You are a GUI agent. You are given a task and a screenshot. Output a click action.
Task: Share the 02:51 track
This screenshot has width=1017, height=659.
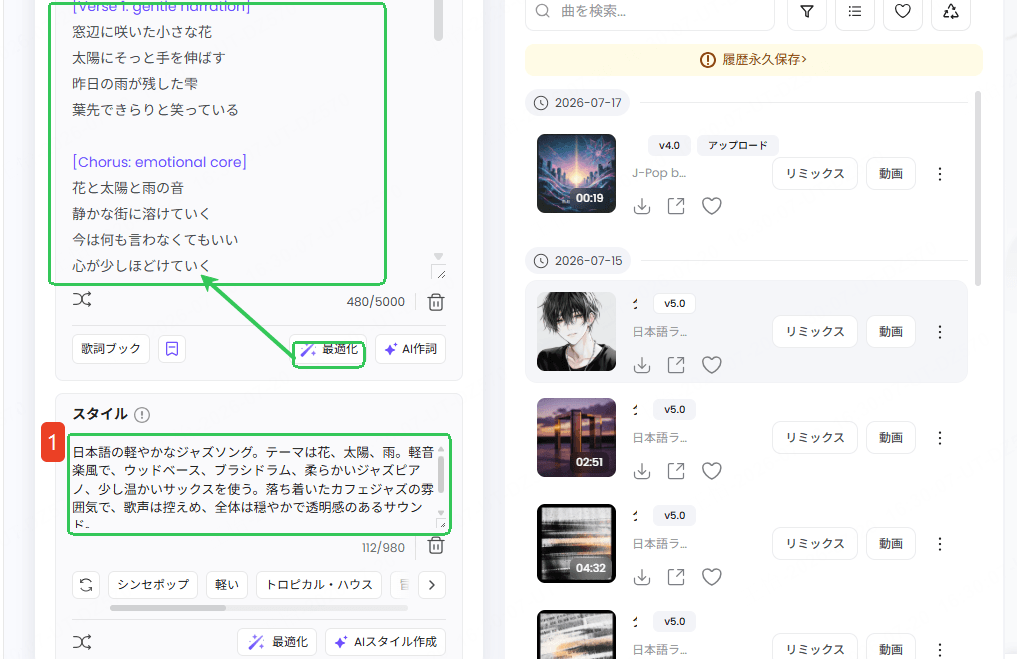point(676,471)
